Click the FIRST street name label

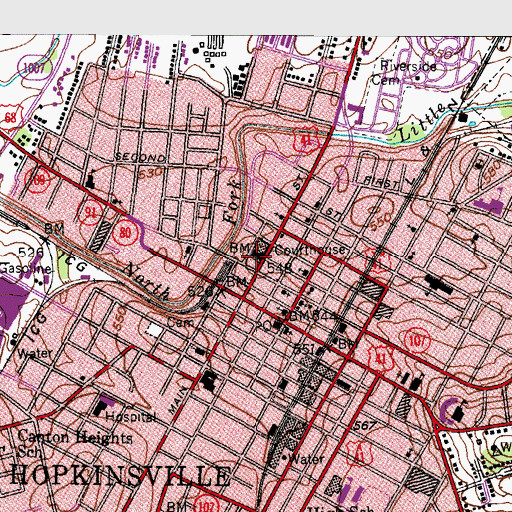381,182
